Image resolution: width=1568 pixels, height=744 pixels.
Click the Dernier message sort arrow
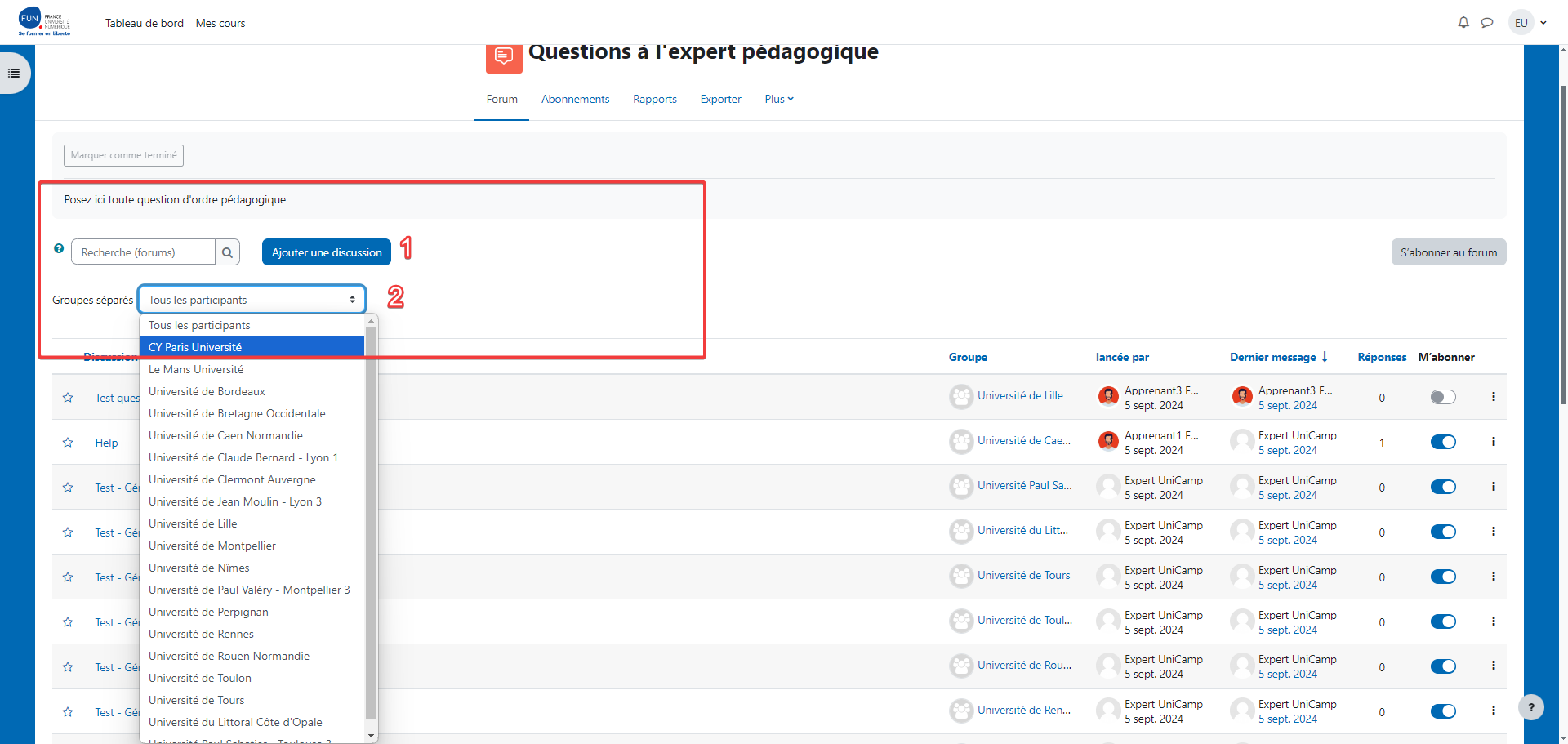coord(1325,357)
